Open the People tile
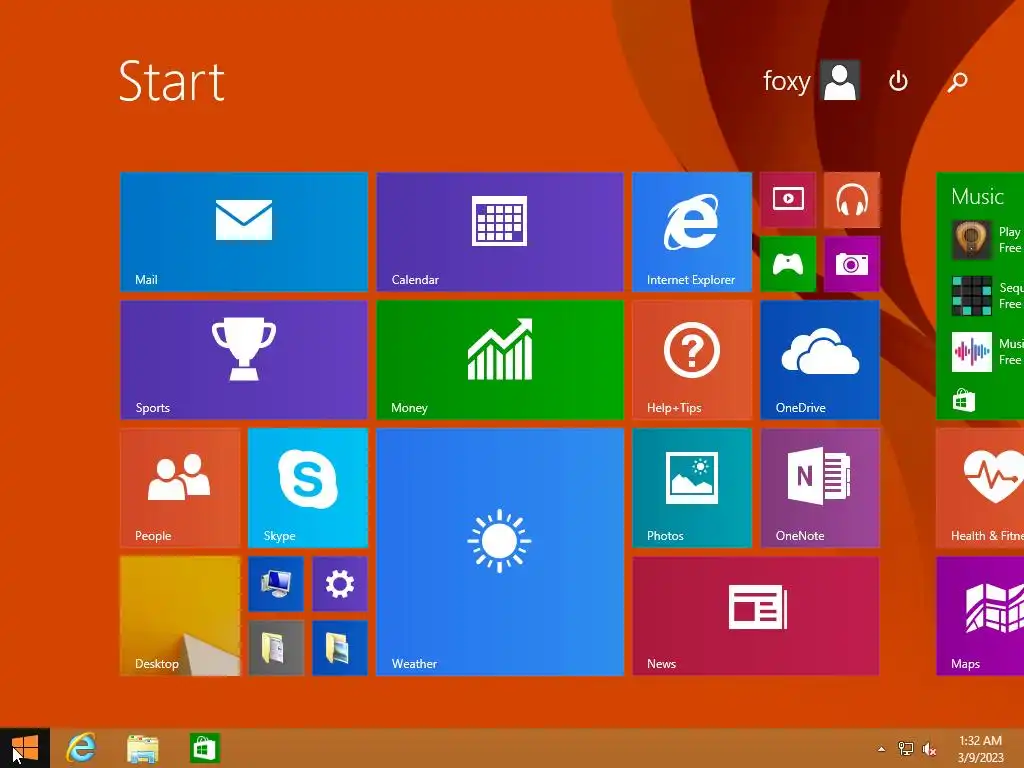1024x768 pixels. point(180,488)
